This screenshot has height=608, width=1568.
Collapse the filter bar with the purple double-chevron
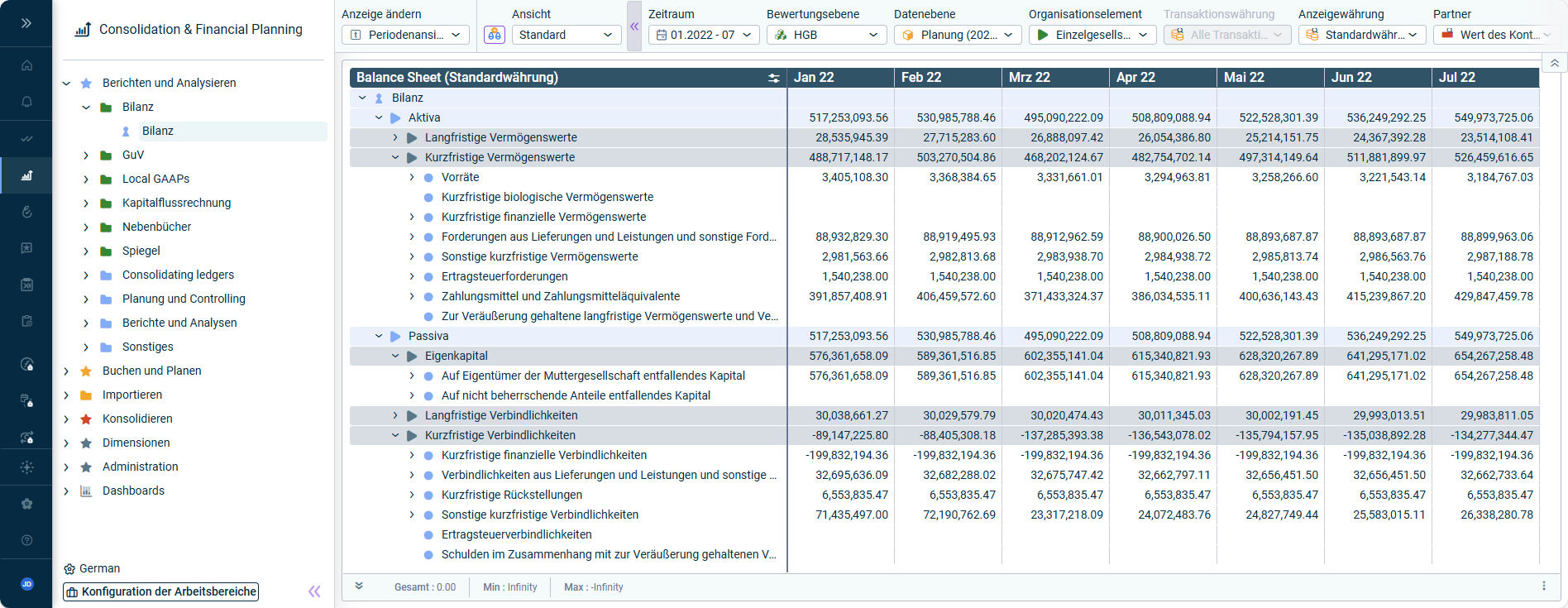(634, 26)
